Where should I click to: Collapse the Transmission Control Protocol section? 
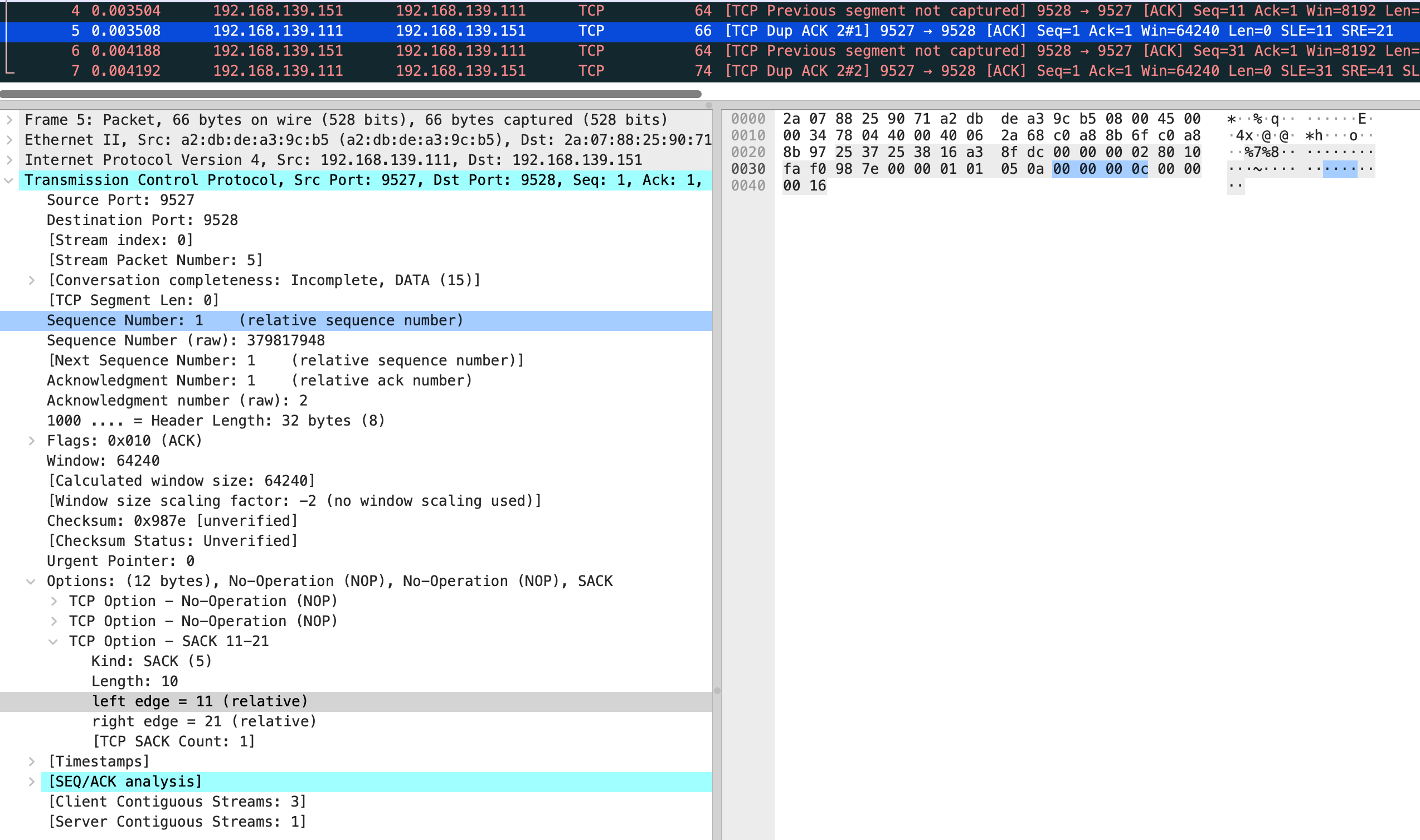(9, 180)
